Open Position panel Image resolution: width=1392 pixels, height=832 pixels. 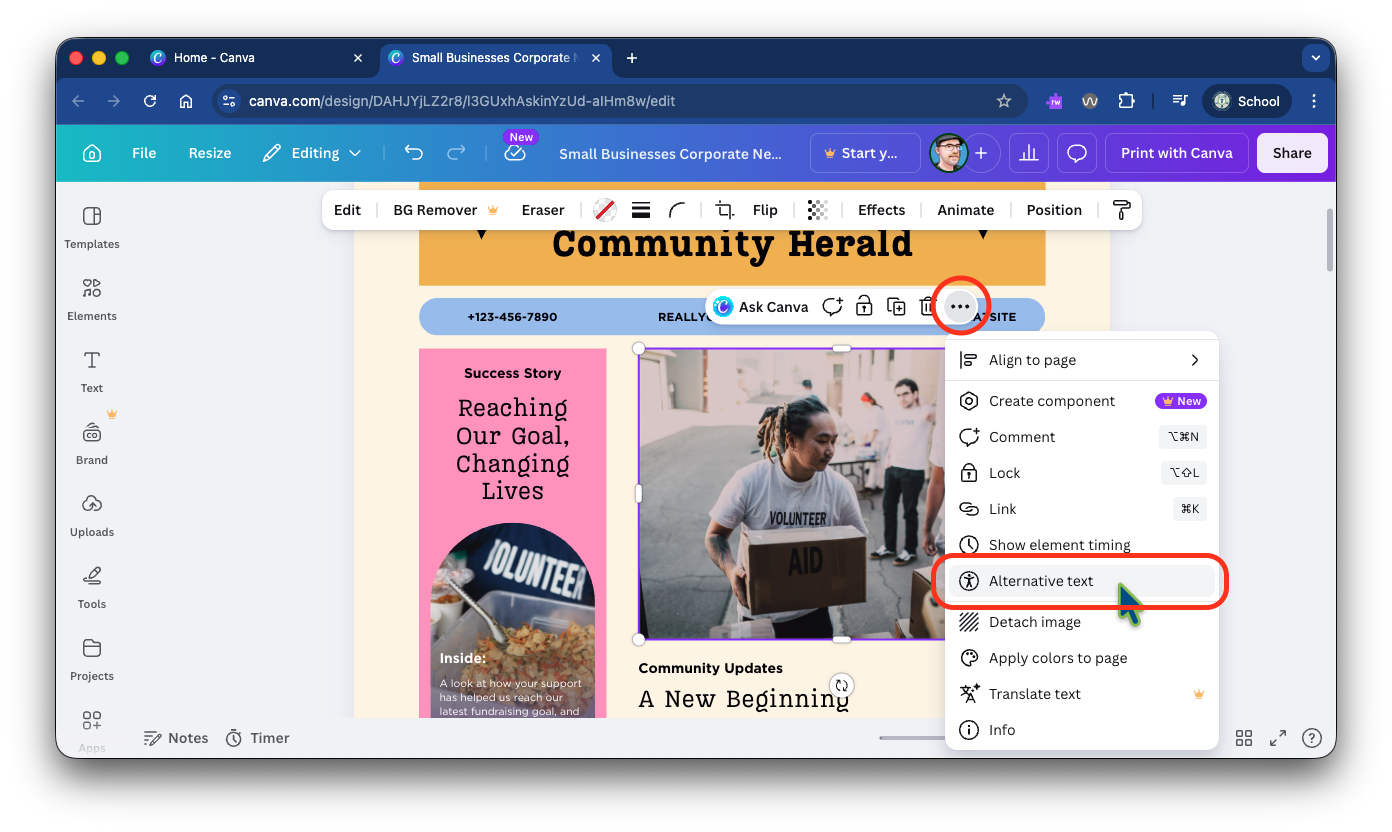click(x=1054, y=210)
